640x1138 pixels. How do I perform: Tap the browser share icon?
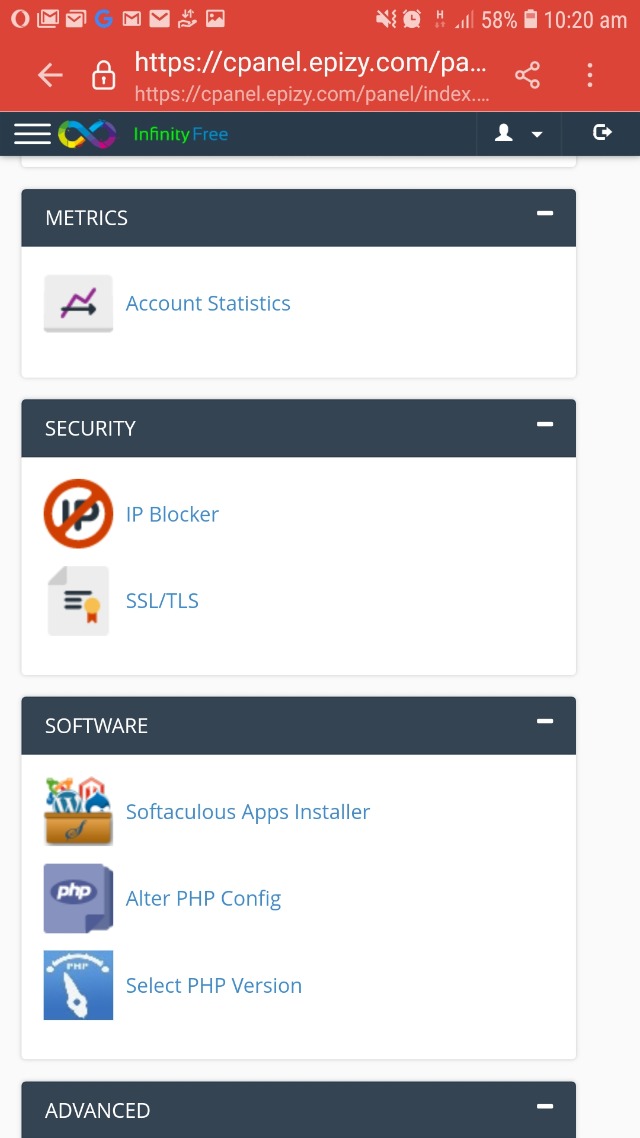pyautogui.click(x=527, y=75)
